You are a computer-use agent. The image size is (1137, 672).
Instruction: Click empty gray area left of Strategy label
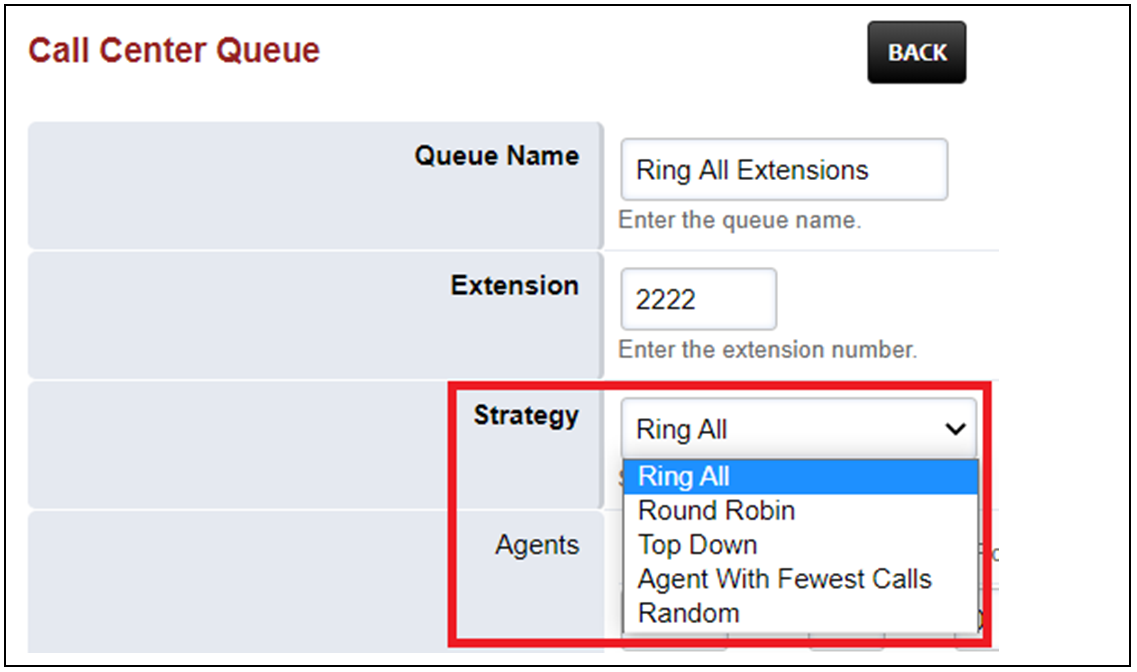(x=200, y=444)
